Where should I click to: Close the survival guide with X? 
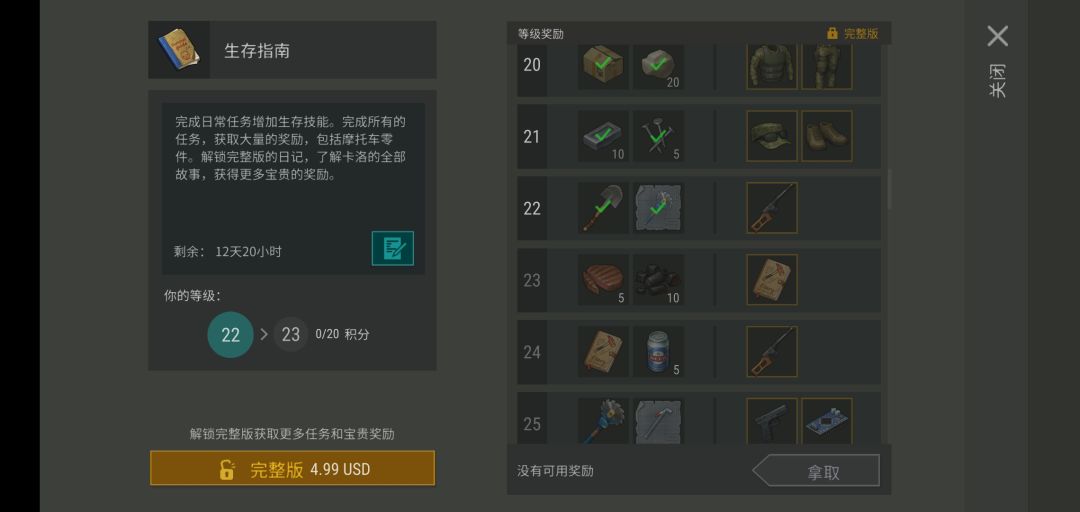(x=997, y=36)
